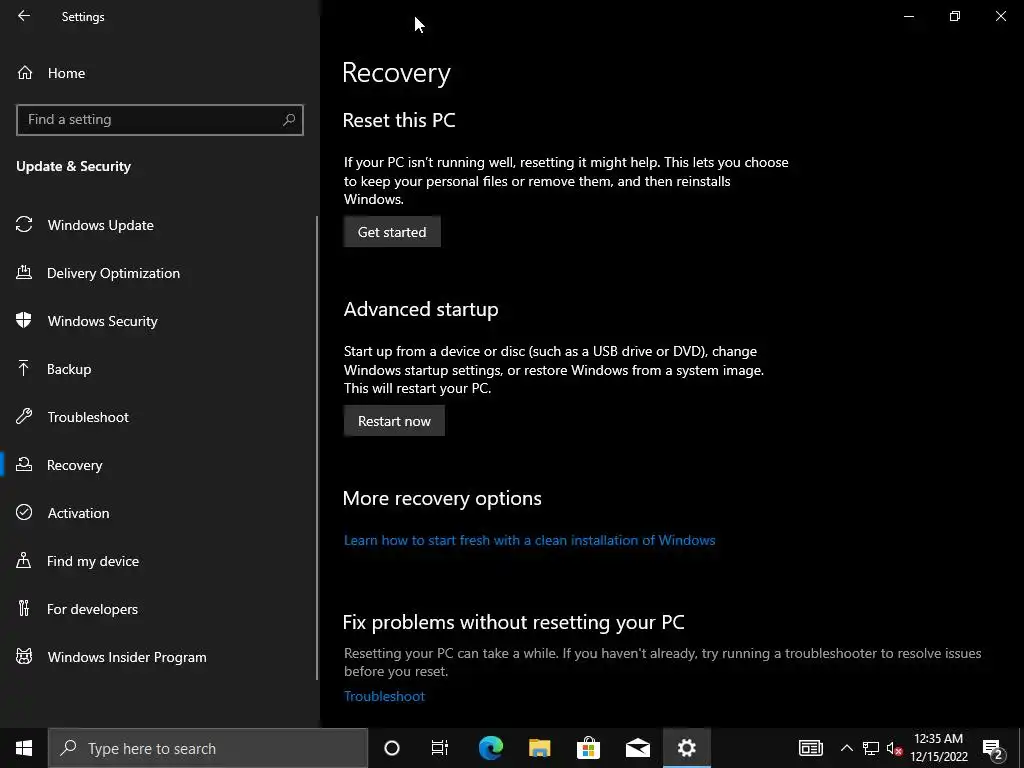1024x768 pixels.
Task: Click the Windows Security shield icon
Action: click(x=24, y=320)
